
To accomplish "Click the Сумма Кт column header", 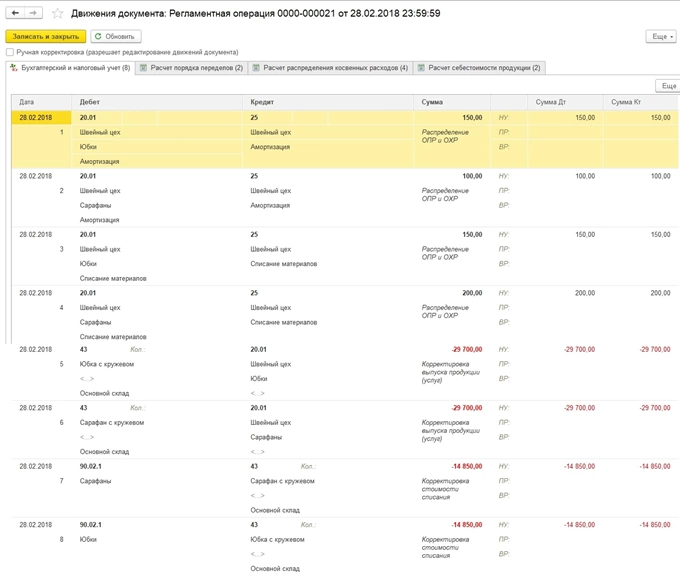I will (x=641, y=102).
